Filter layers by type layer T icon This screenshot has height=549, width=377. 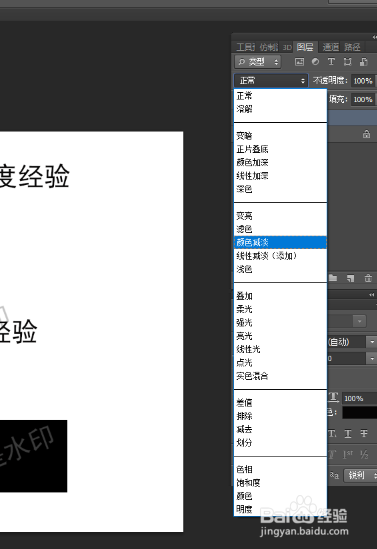(x=331, y=62)
